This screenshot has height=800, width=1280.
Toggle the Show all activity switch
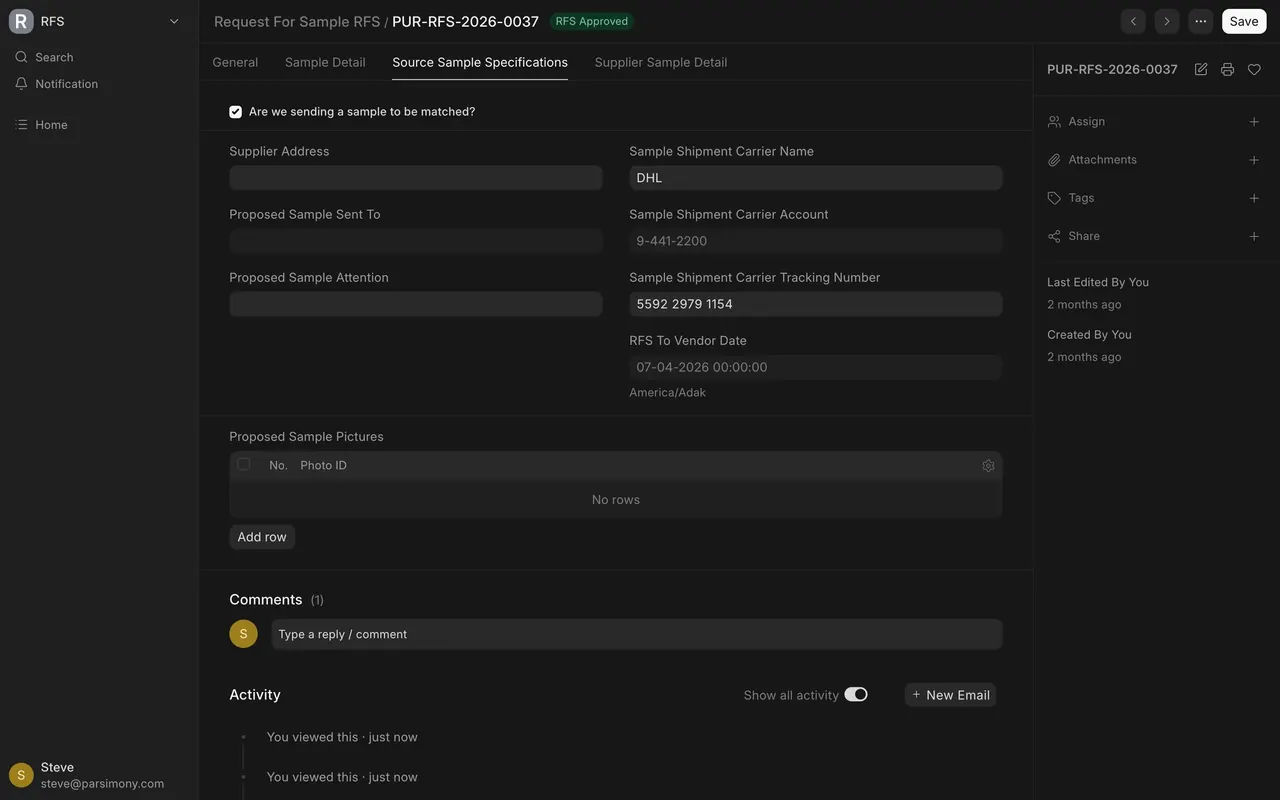856,694
